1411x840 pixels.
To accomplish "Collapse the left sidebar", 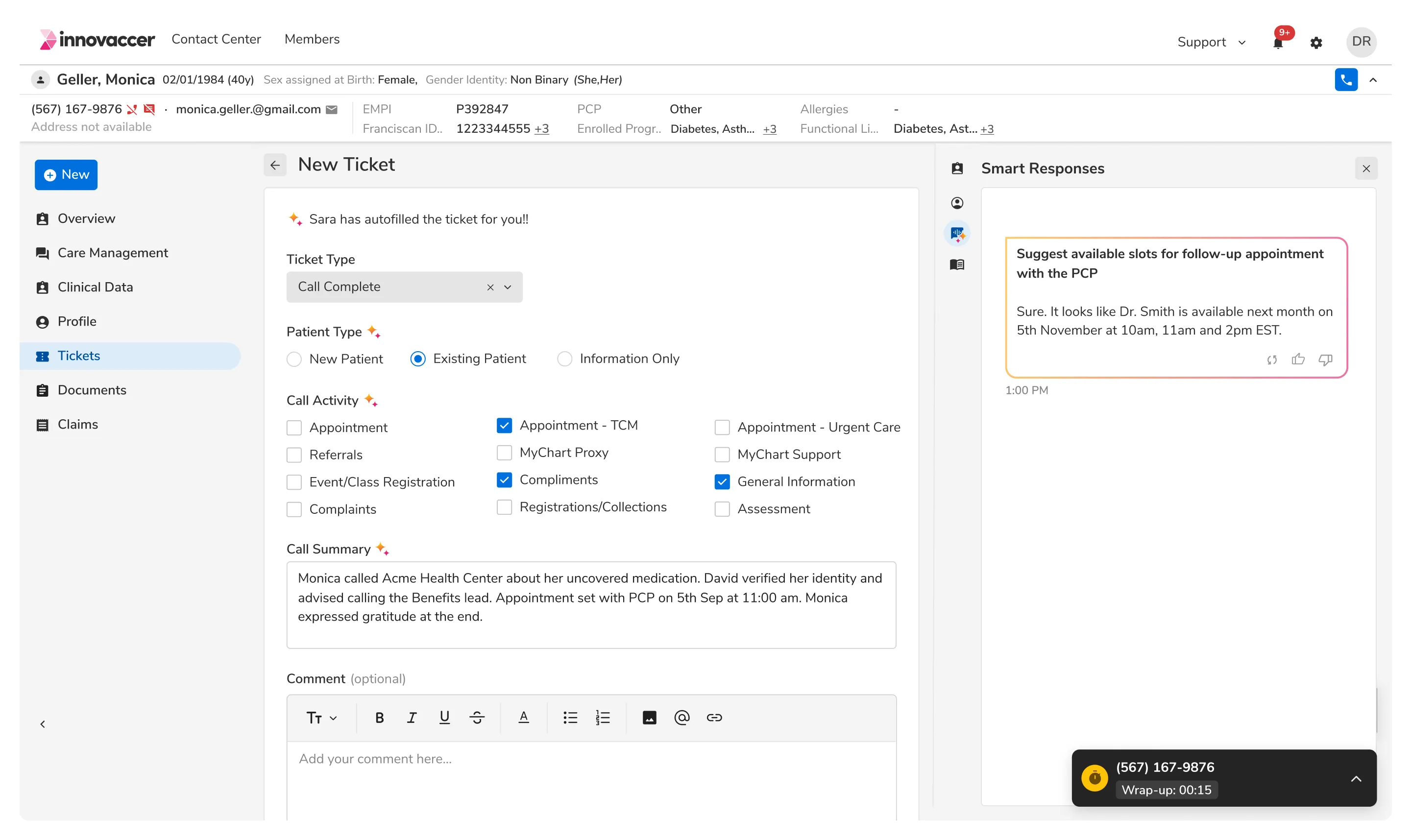I will point(43,724).
